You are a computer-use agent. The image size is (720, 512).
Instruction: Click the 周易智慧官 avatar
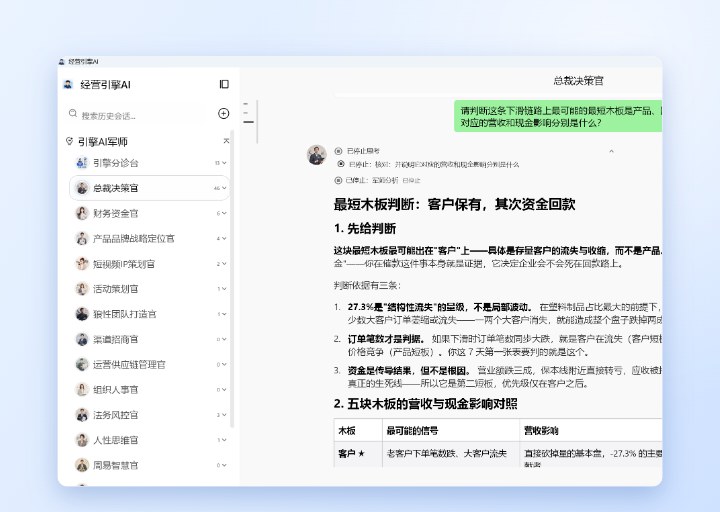coord(82,465)
